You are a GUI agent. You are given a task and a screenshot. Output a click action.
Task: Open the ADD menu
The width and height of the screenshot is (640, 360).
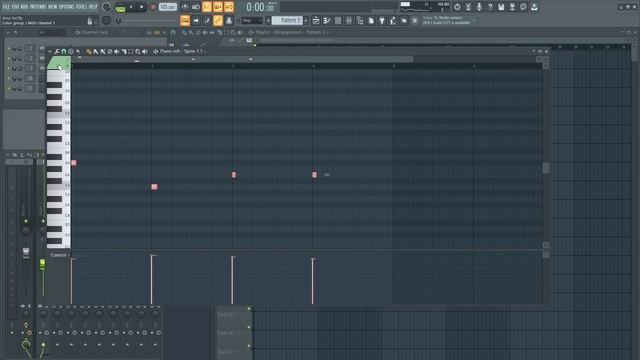click(24, 7)
